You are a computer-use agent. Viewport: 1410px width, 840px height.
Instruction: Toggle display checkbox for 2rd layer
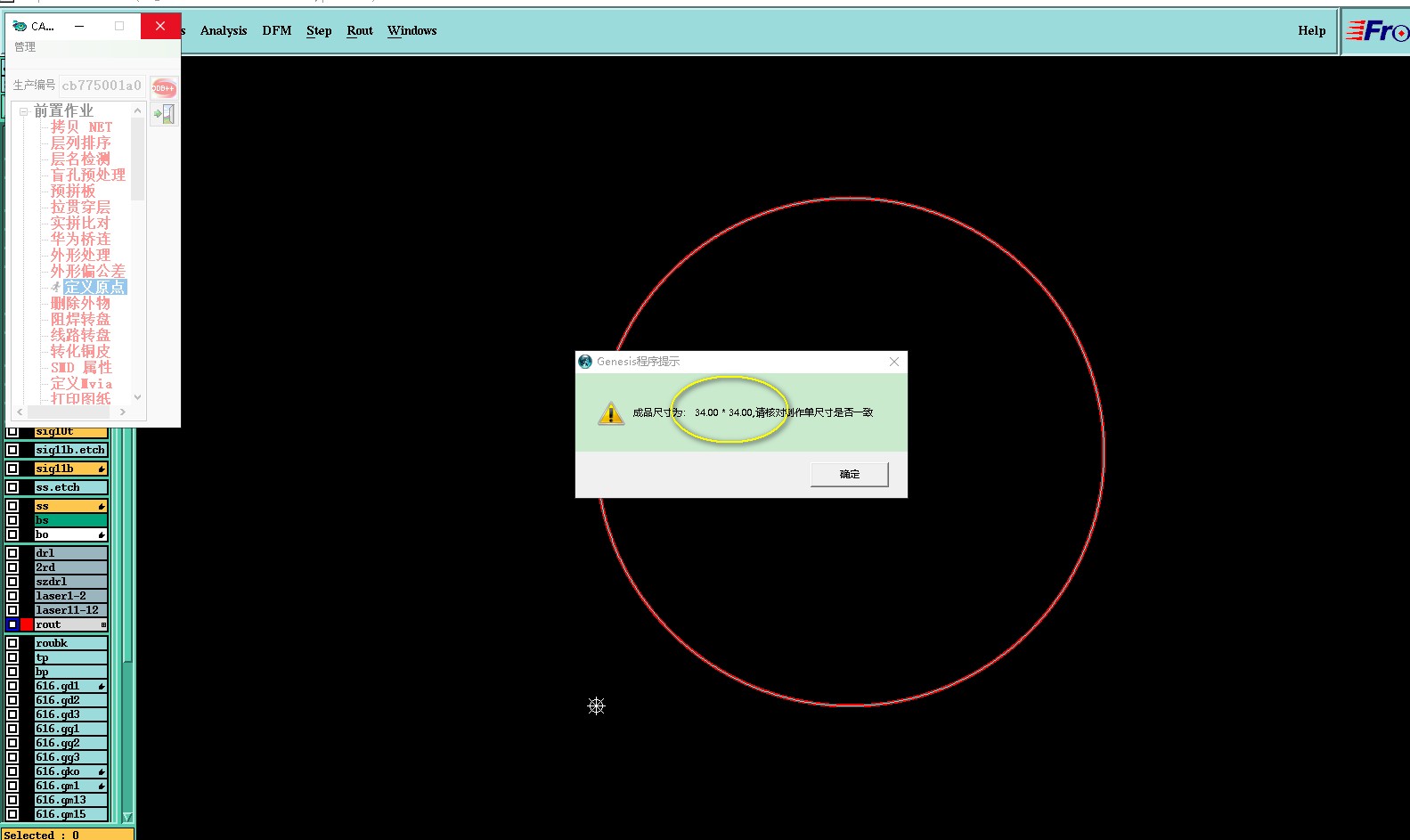pos(12,567)
